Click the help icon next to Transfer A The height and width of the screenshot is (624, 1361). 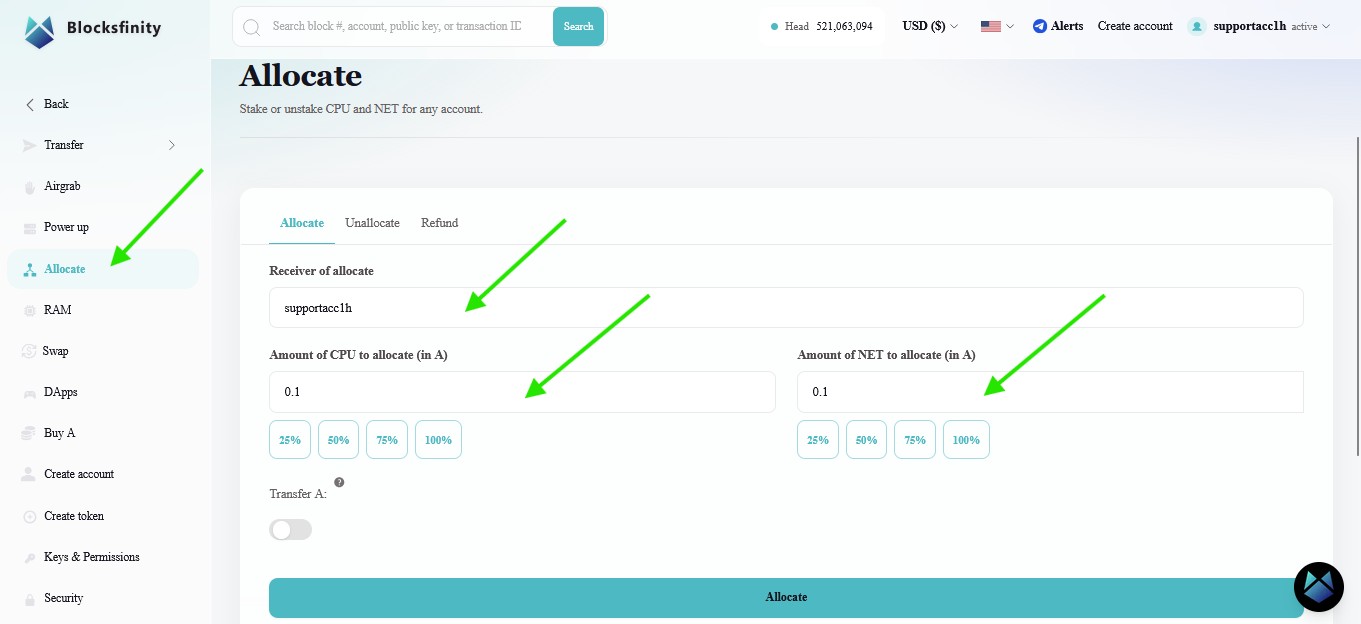point(339,482)
